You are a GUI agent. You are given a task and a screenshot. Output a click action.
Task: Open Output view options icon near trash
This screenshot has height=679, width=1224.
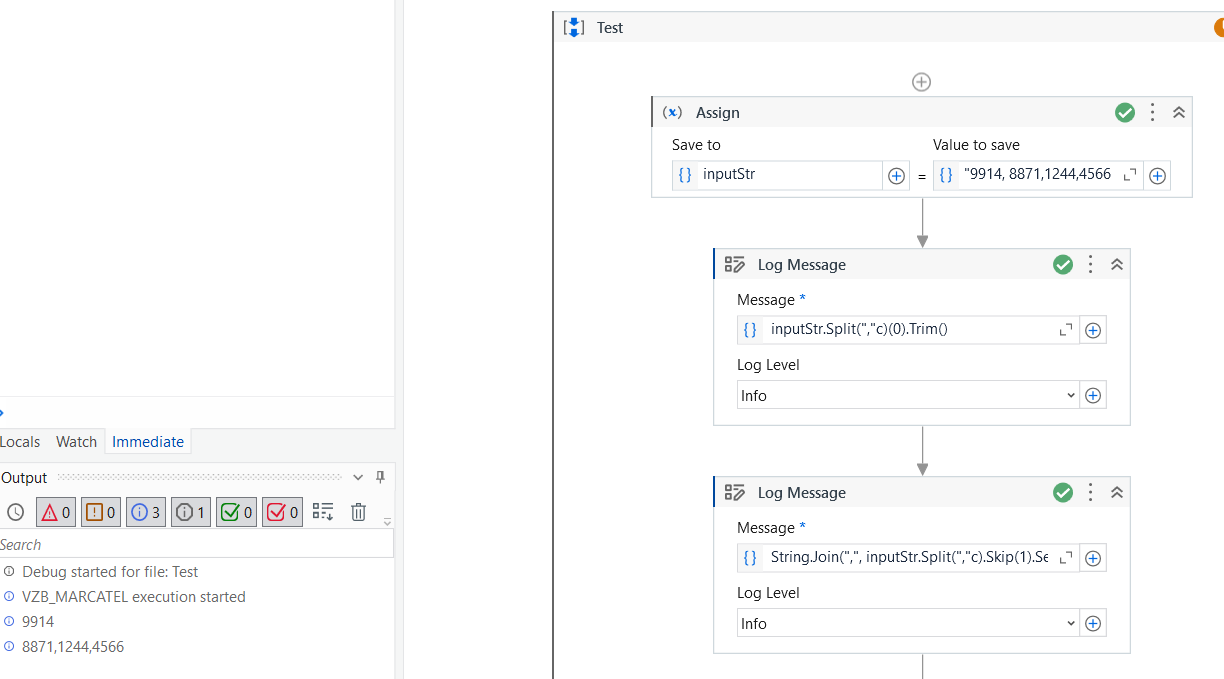point(323,512)
